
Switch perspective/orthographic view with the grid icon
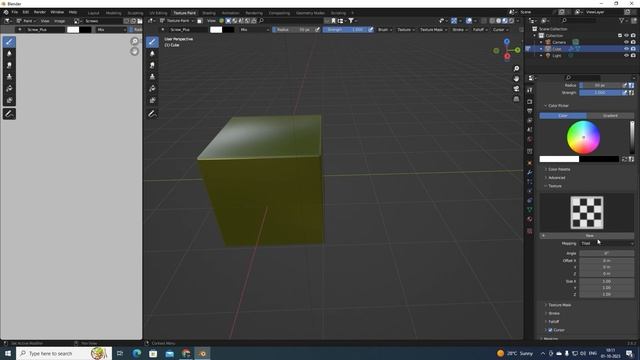[x=516, y=99]
